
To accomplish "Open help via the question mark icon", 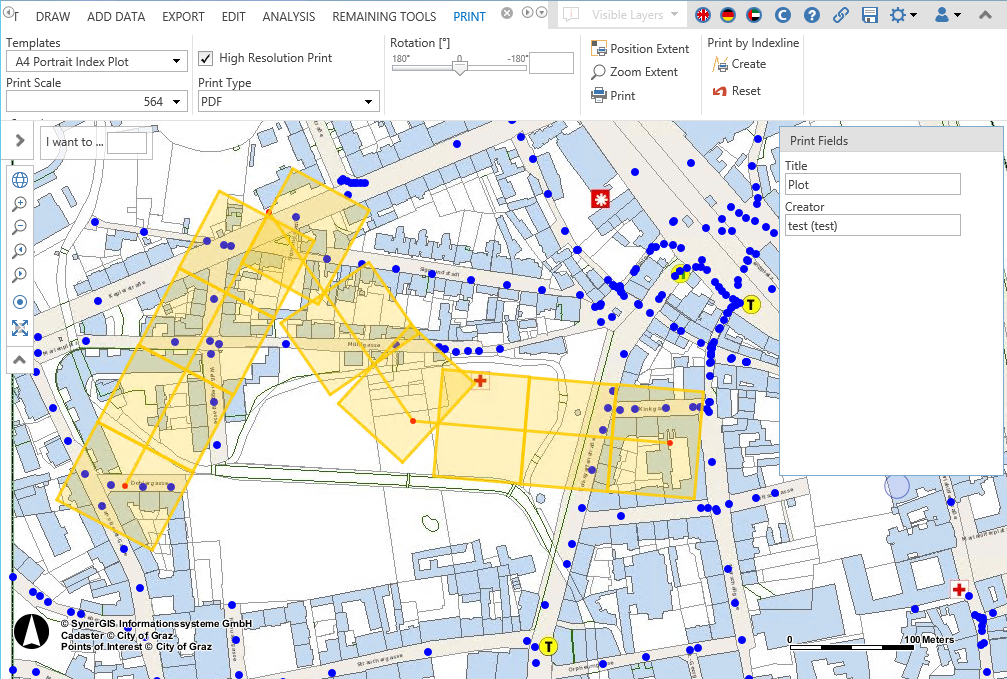I will (x=812, y=16).
